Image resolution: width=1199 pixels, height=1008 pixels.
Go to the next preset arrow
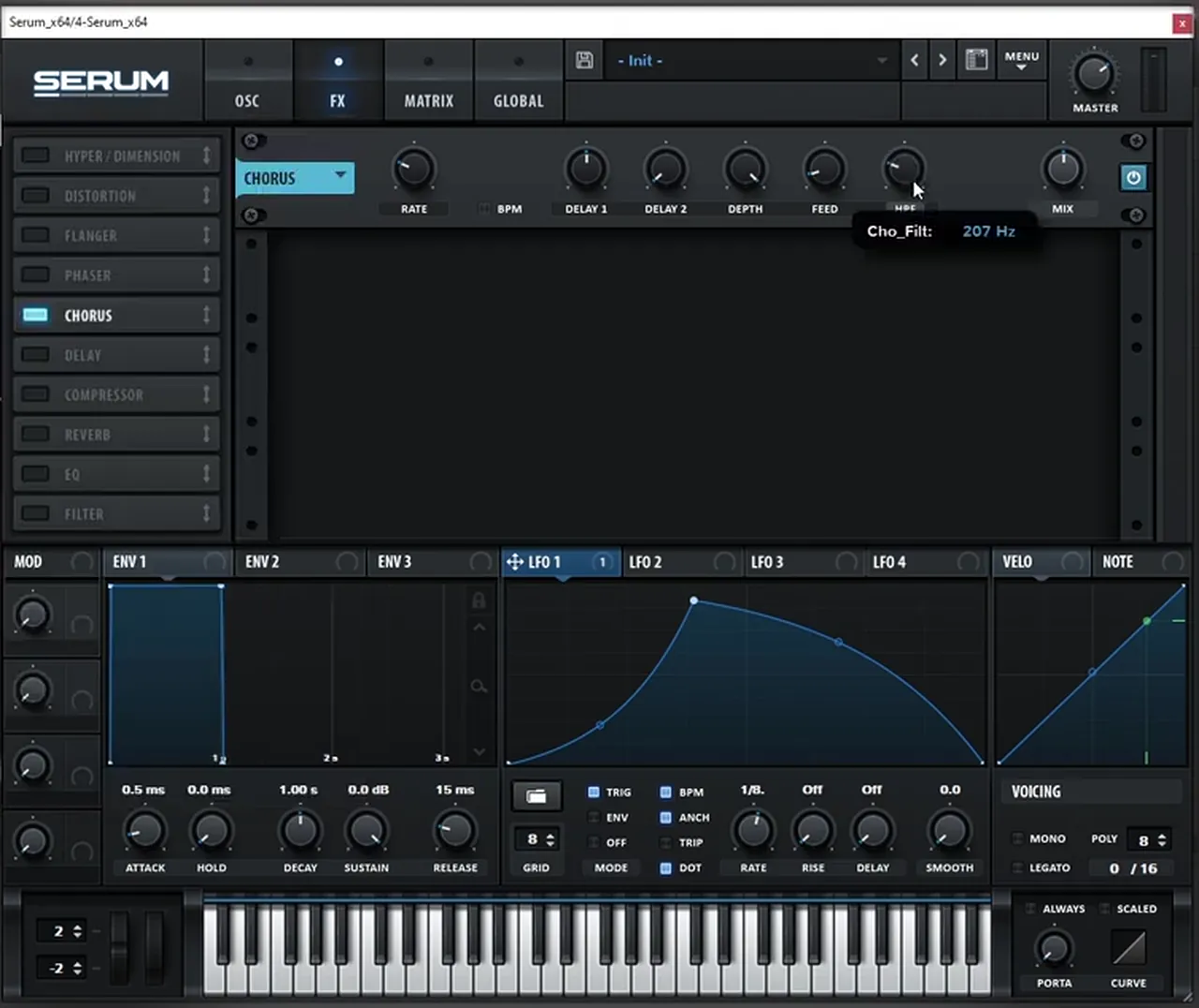[942, 60]
